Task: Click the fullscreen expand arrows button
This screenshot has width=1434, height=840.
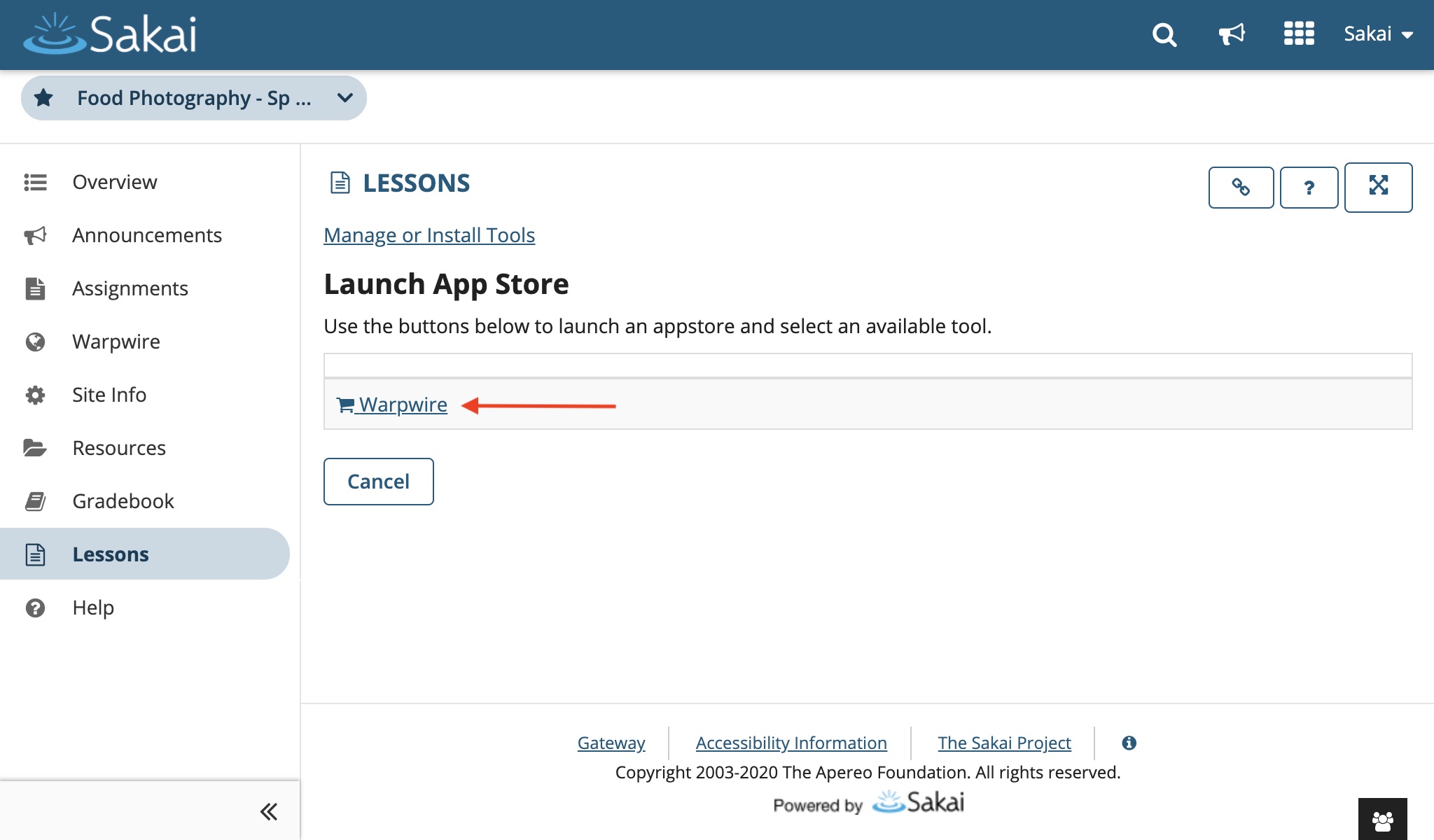Action: point(1378,187)
